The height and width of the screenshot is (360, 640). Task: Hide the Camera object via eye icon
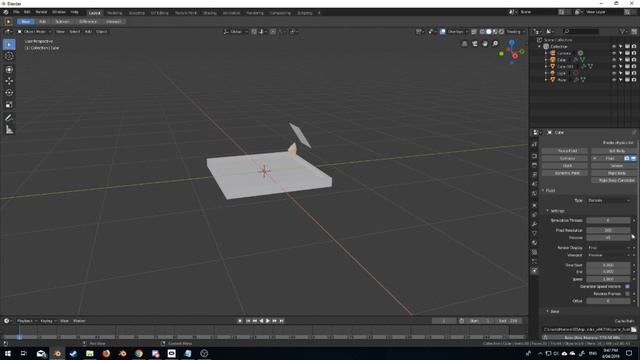coord(614,53)
